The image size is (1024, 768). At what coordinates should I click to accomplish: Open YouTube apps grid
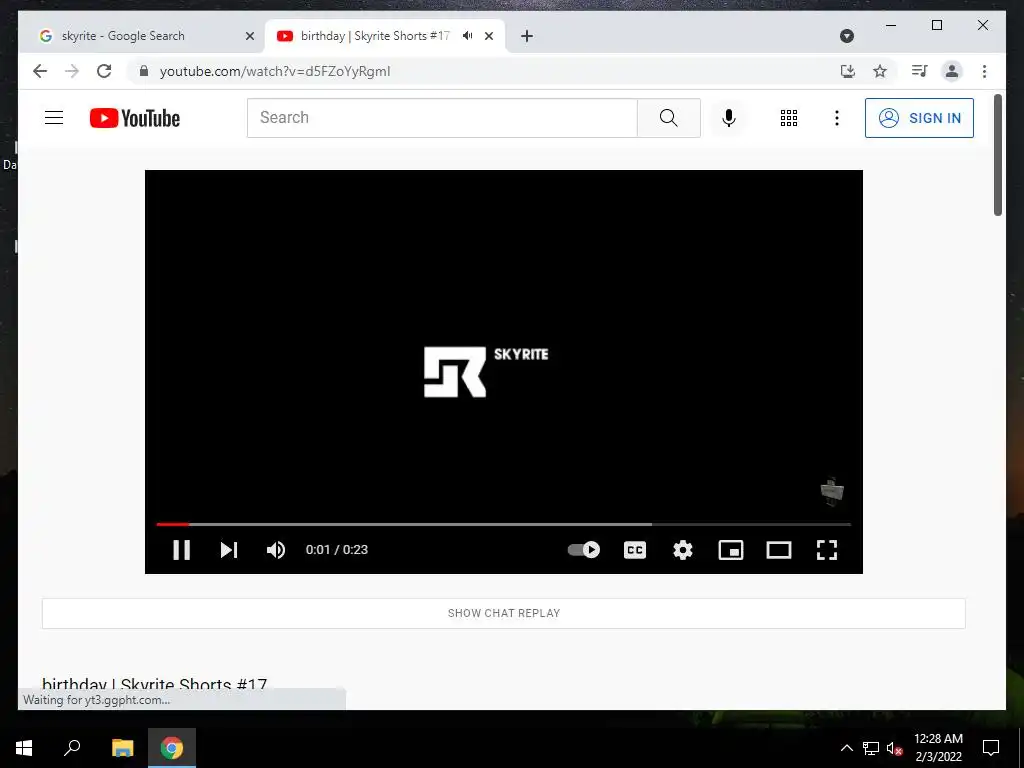click(789, 118)
